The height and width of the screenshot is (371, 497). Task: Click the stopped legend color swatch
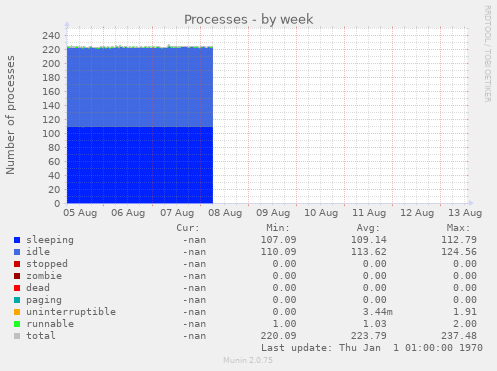pos(17,264)
